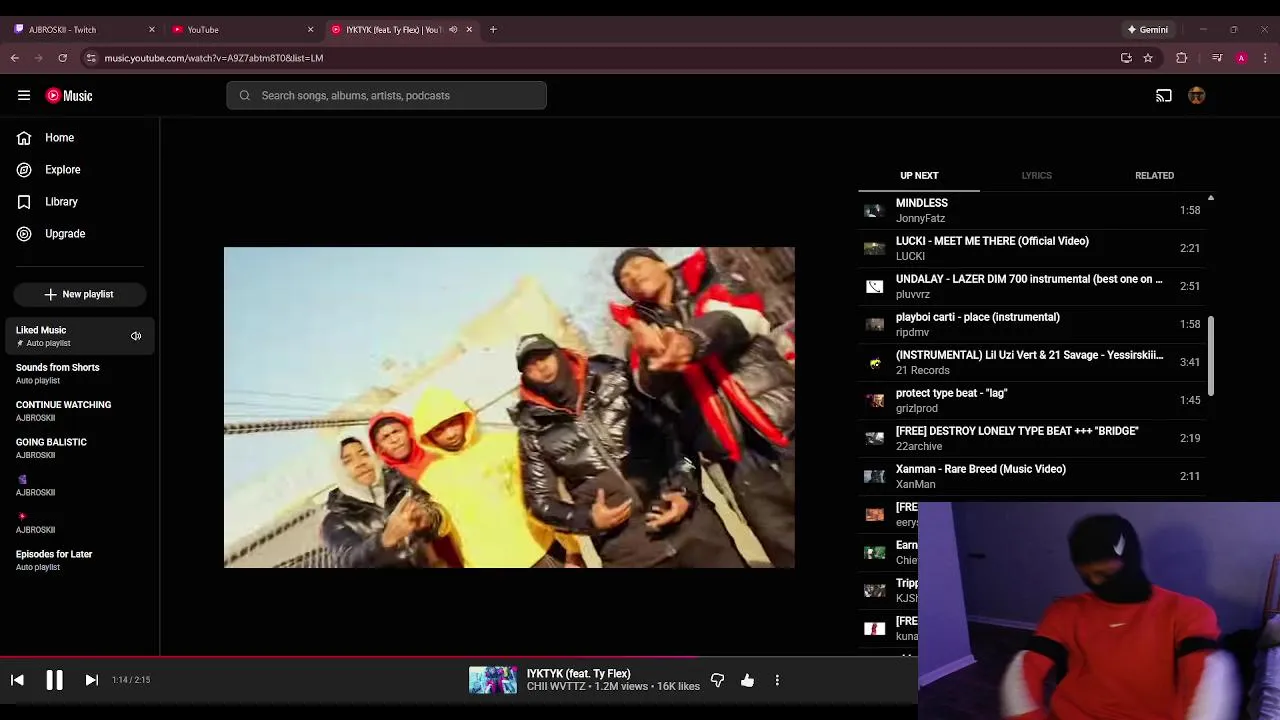Image resolution: width=1280 pixels, height=720 pixels.
Task: Create a New playlist
Action: pyautogui.click(x=79, y=294)
